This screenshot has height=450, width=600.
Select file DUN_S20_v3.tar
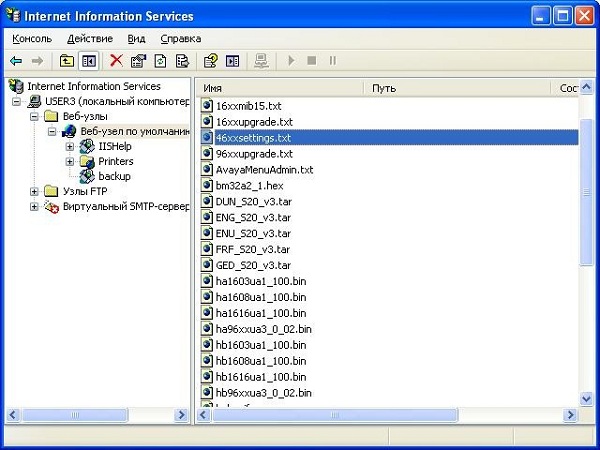254,202
